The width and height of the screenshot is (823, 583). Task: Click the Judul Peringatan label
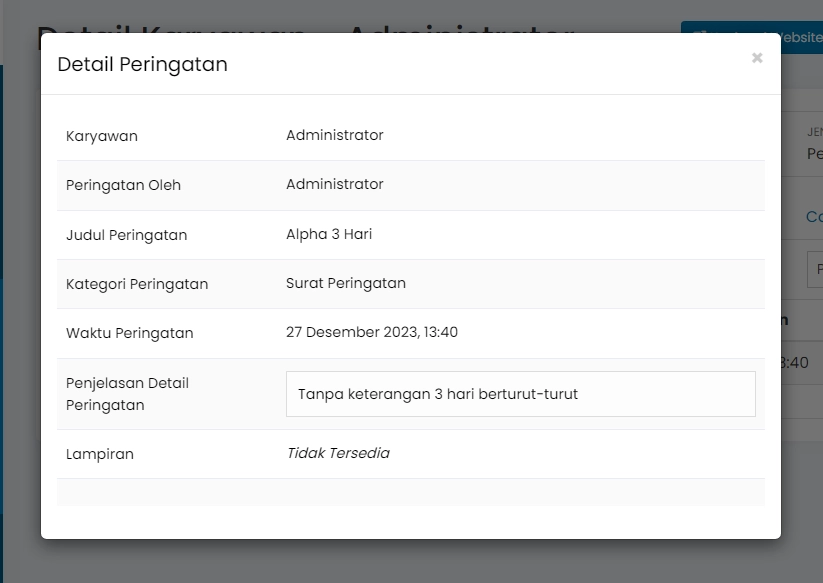click(x=125, y=234)
